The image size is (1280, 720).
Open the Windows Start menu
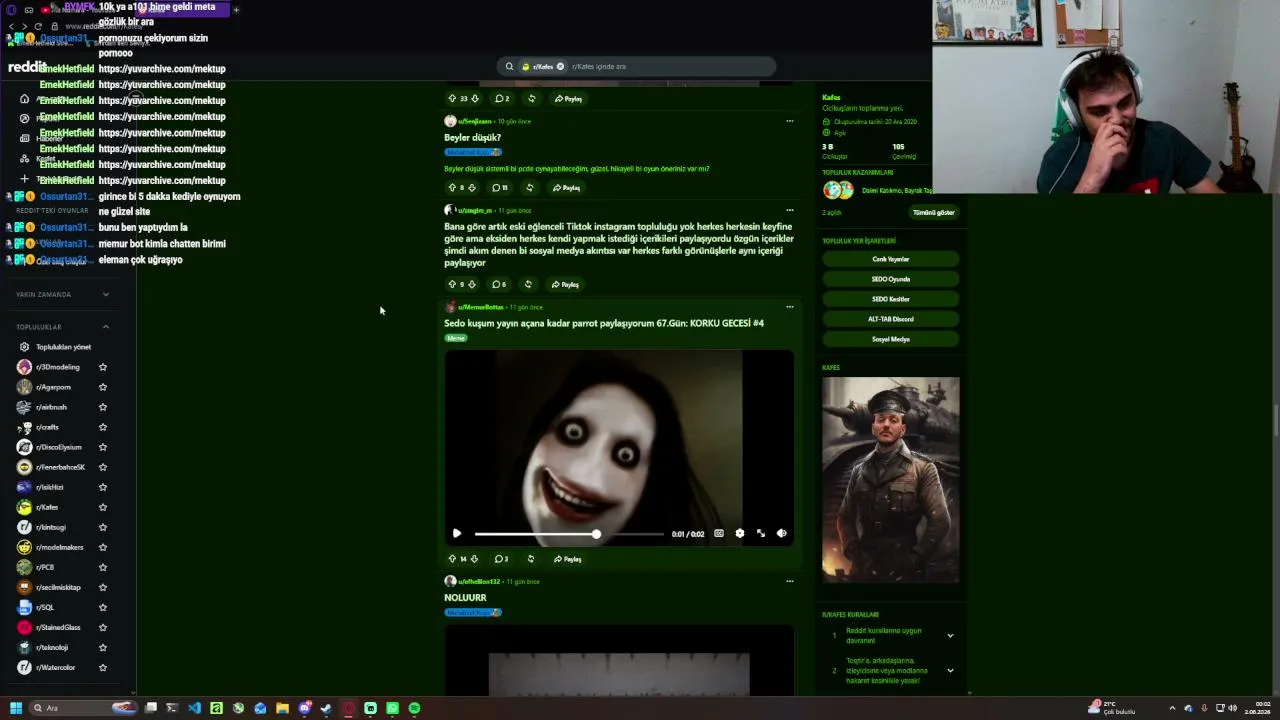click(15, 708)
